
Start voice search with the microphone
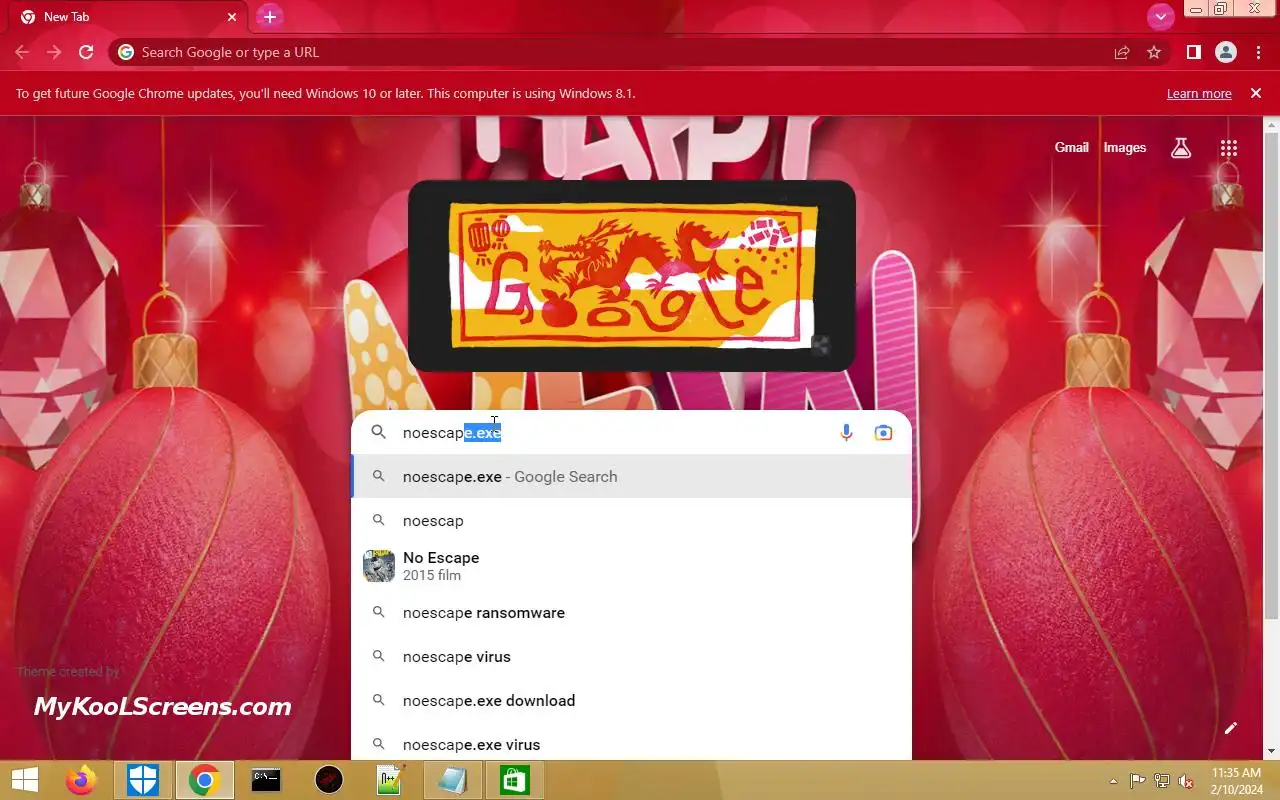pyautogui.click(x=846, y=432)
